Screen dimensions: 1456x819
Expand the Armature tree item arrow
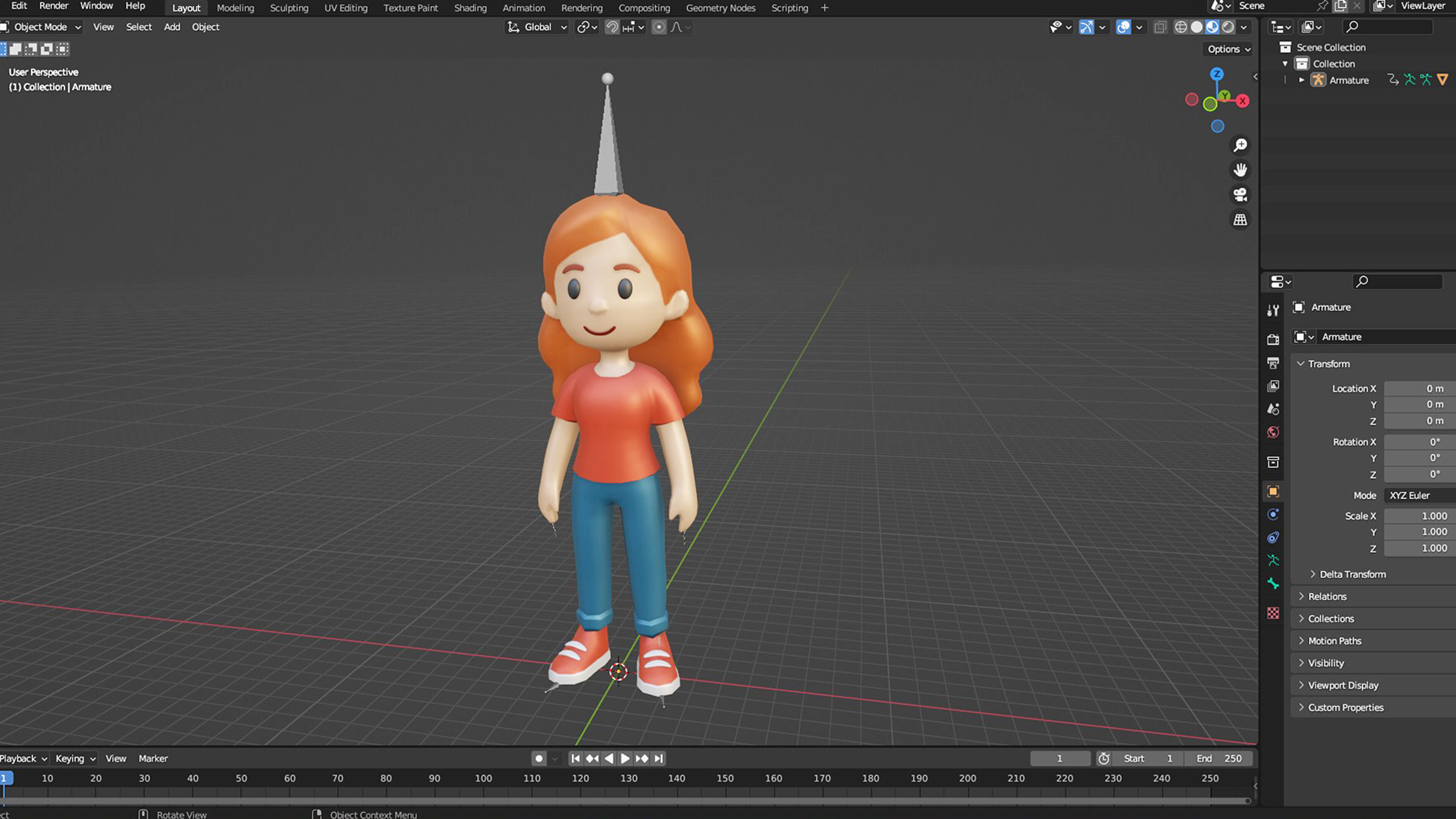coord(1302,80)
